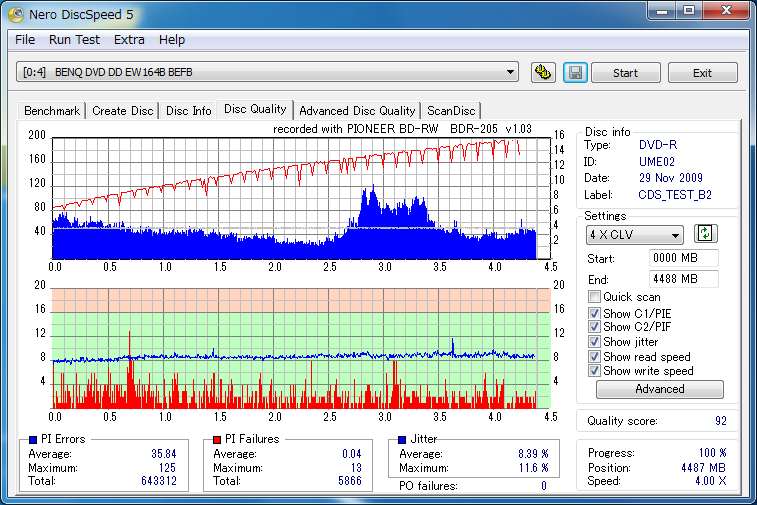Uncheck Show read speed
The image size is (757, 505).
coord(594,357)
